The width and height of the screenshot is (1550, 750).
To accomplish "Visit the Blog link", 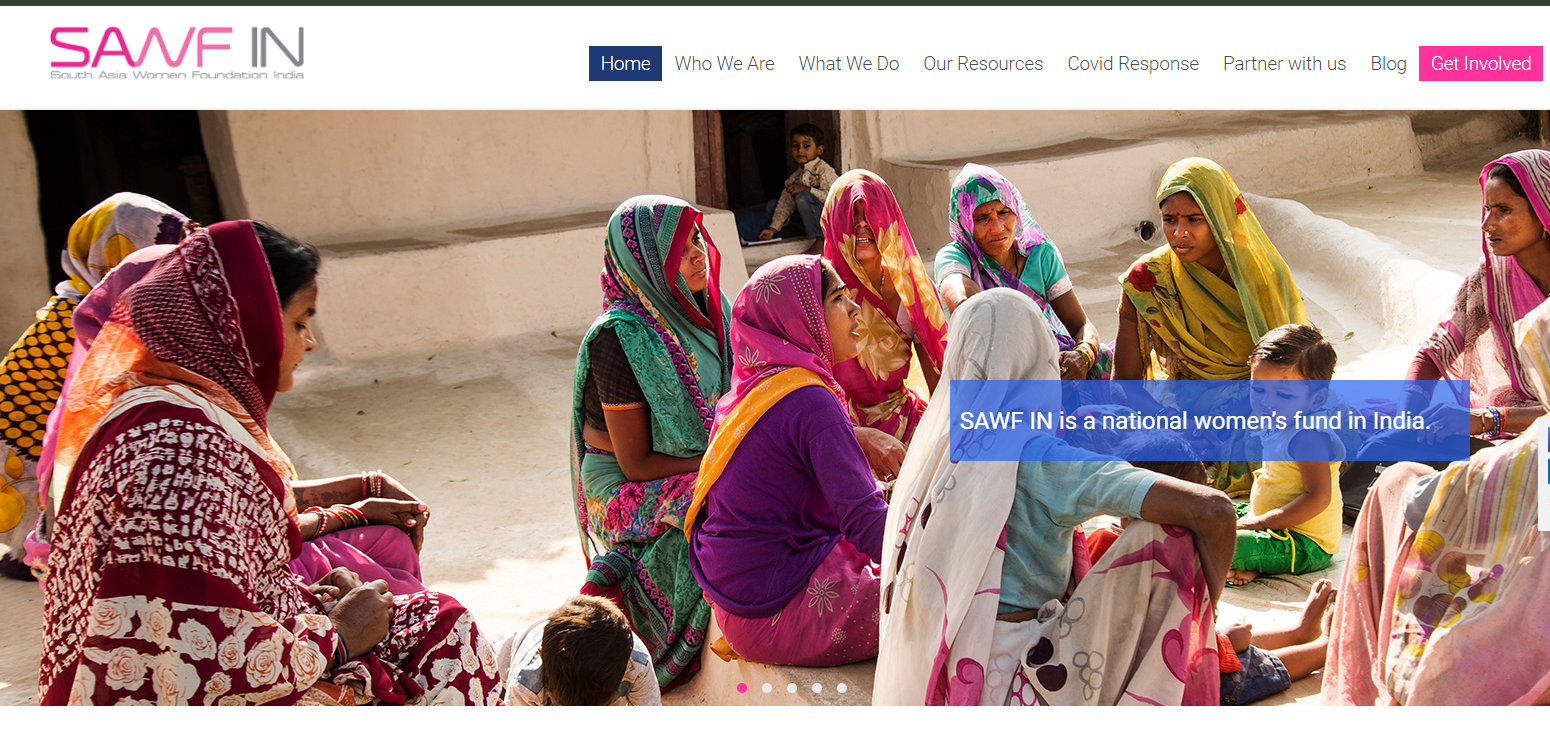I will click(1388, 63).
